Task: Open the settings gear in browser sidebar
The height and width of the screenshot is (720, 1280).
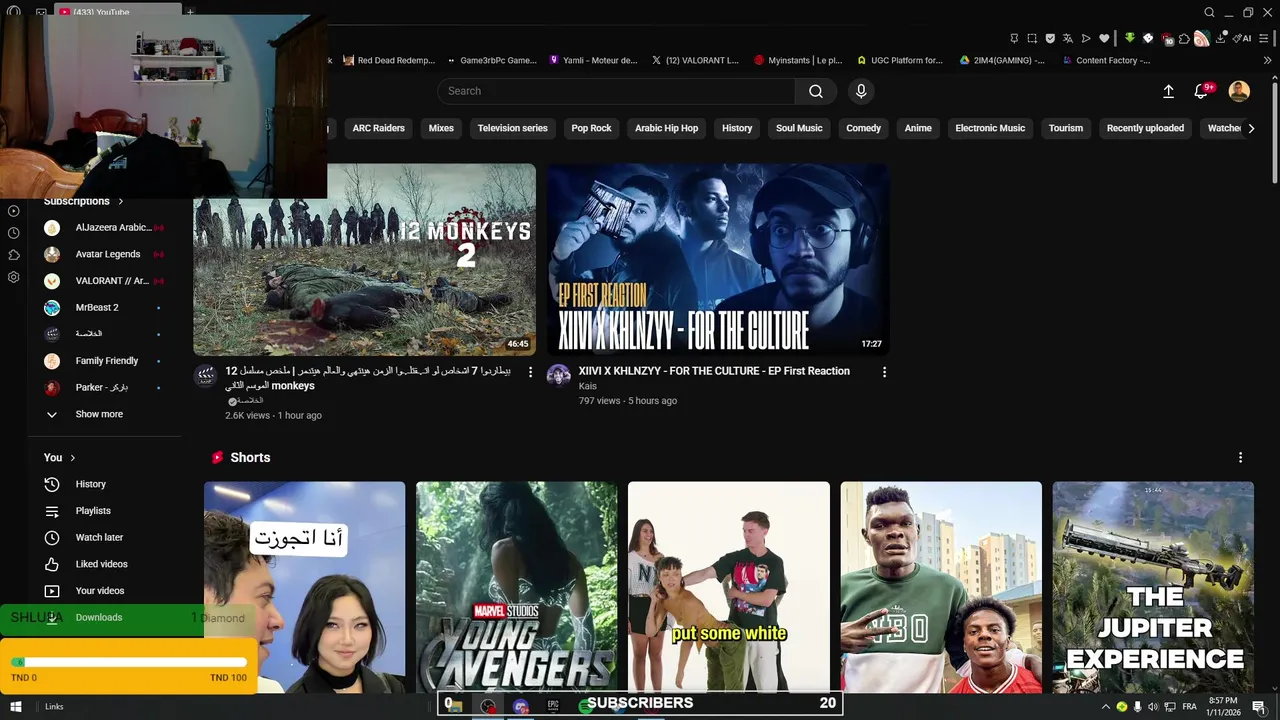Action: tap(13, 277)
